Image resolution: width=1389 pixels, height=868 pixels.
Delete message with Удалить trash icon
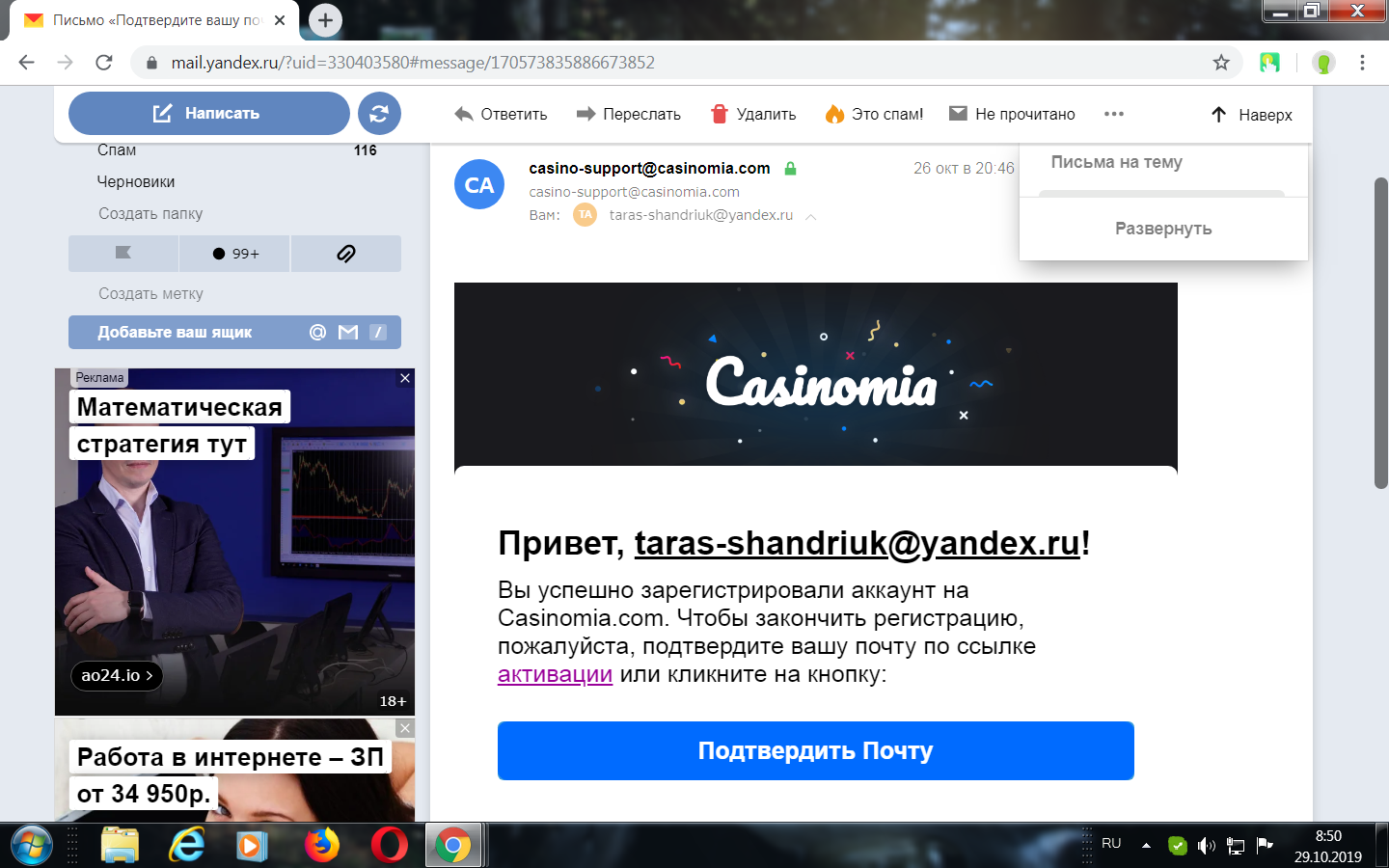(x=753, y=114)
